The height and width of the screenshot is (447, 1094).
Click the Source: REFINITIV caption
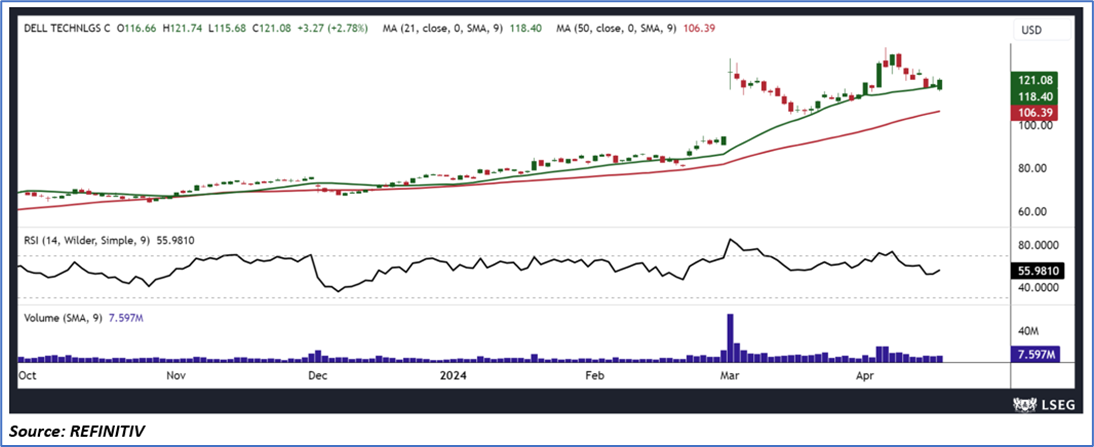[x=75, y=432]
